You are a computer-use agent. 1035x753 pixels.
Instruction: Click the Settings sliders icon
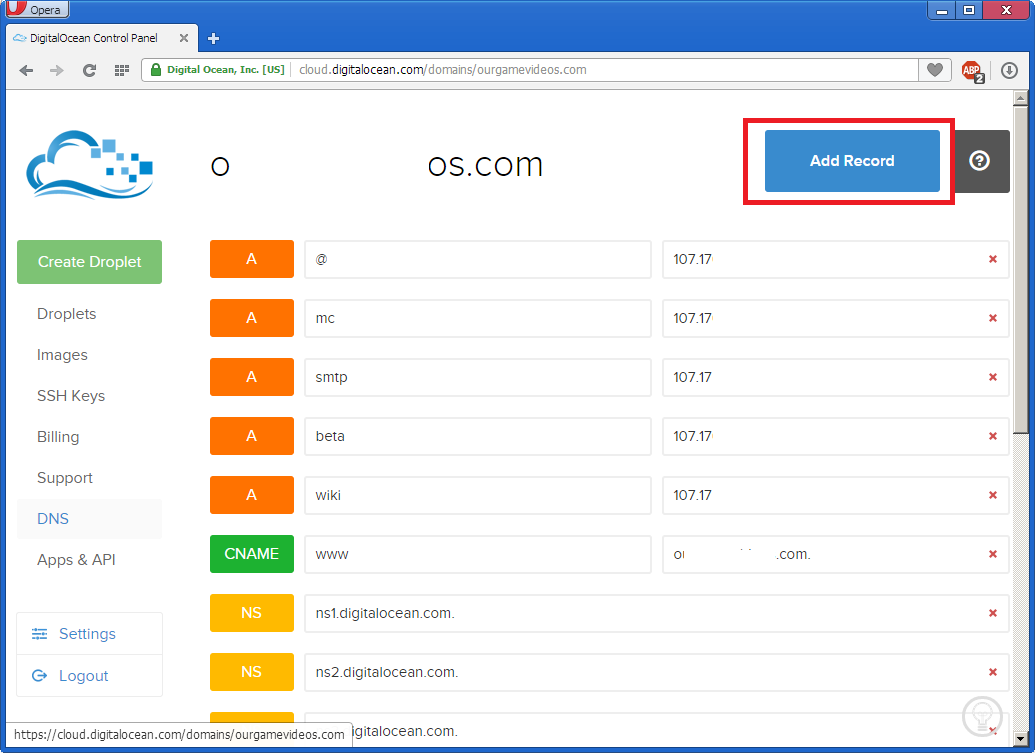point(40,634)
